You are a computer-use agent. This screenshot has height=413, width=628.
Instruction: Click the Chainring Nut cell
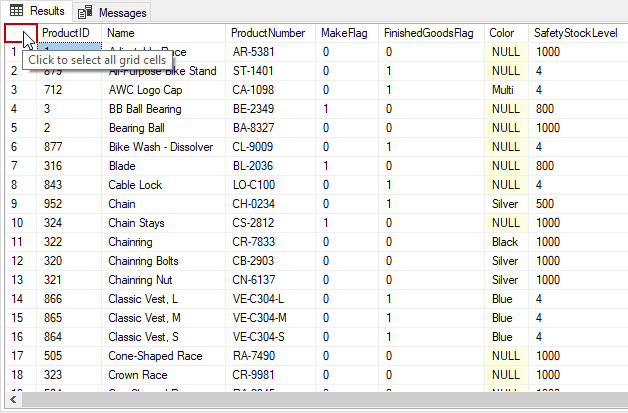pyautogui.click(x=164, y=280)
